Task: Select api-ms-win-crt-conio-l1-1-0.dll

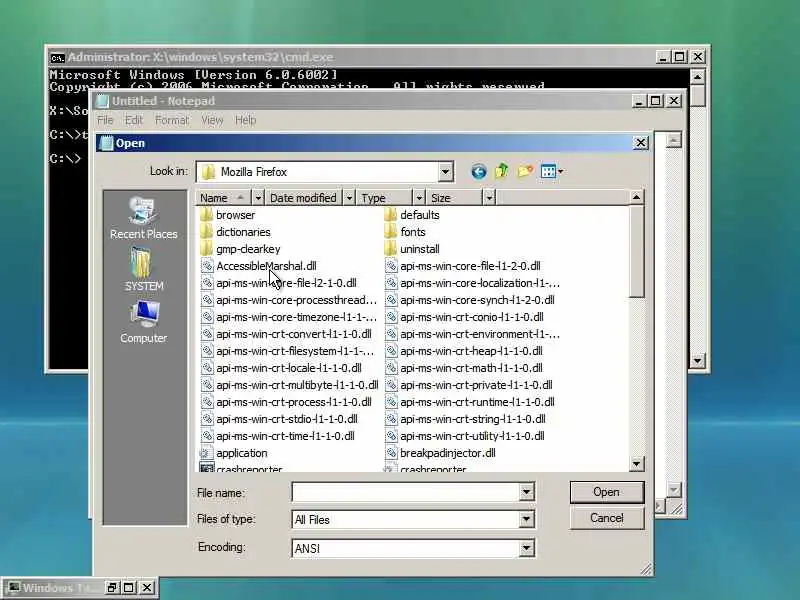Action: (x=464, y=317)
